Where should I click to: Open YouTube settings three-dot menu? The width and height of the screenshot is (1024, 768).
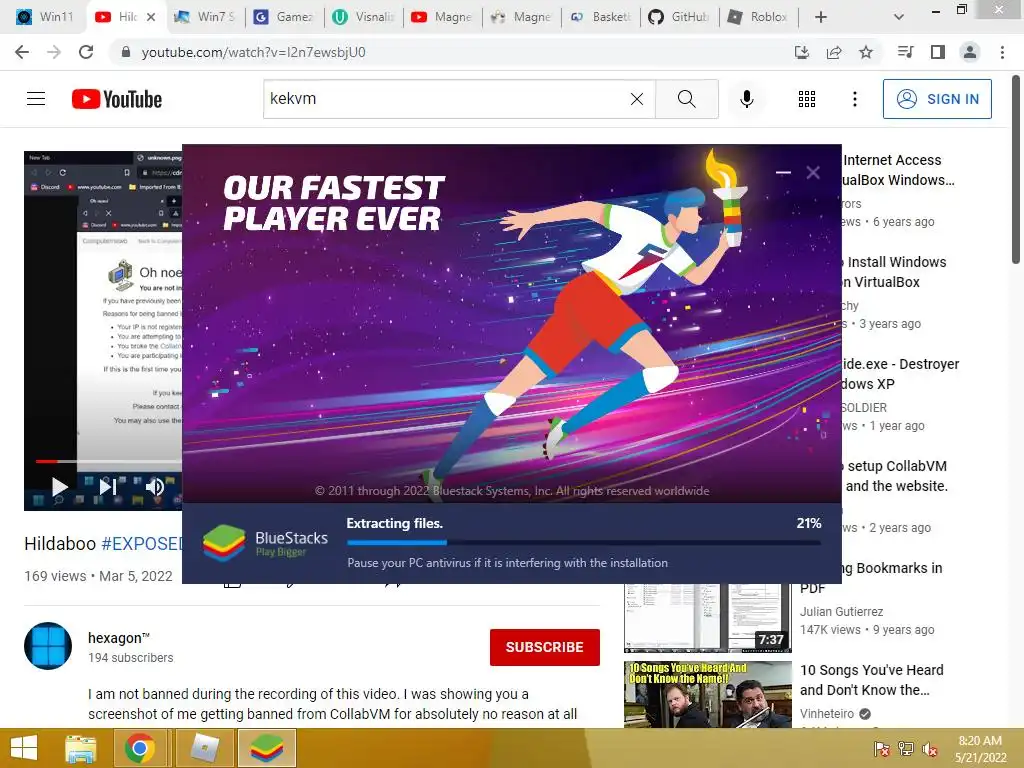[854, 99]
